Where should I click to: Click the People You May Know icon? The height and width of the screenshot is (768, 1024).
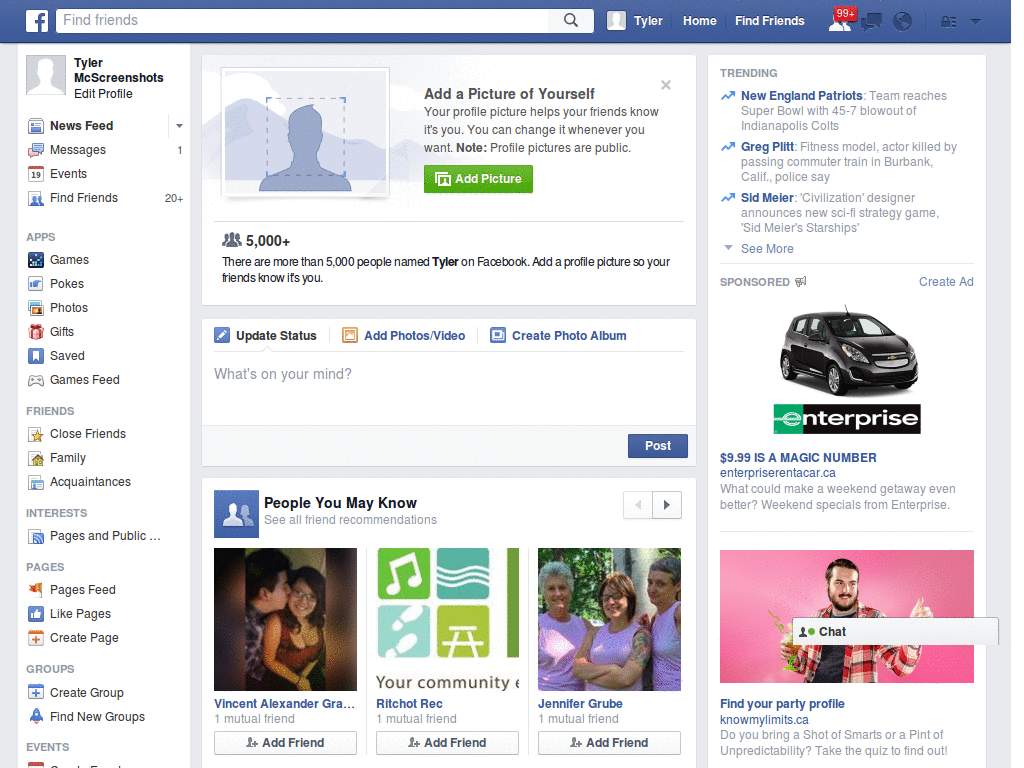click(236, 514)
